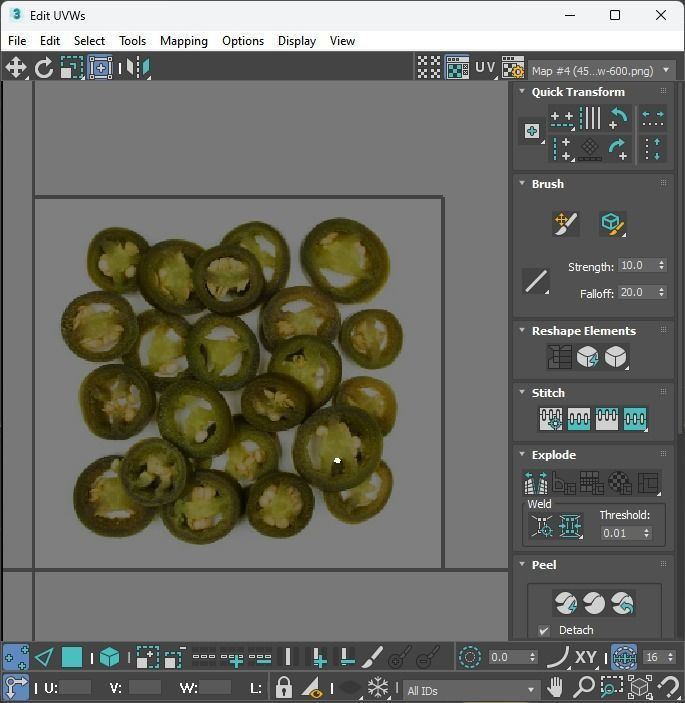
Task: Enable Edge sub-object mode
Action: coord(44,657)
